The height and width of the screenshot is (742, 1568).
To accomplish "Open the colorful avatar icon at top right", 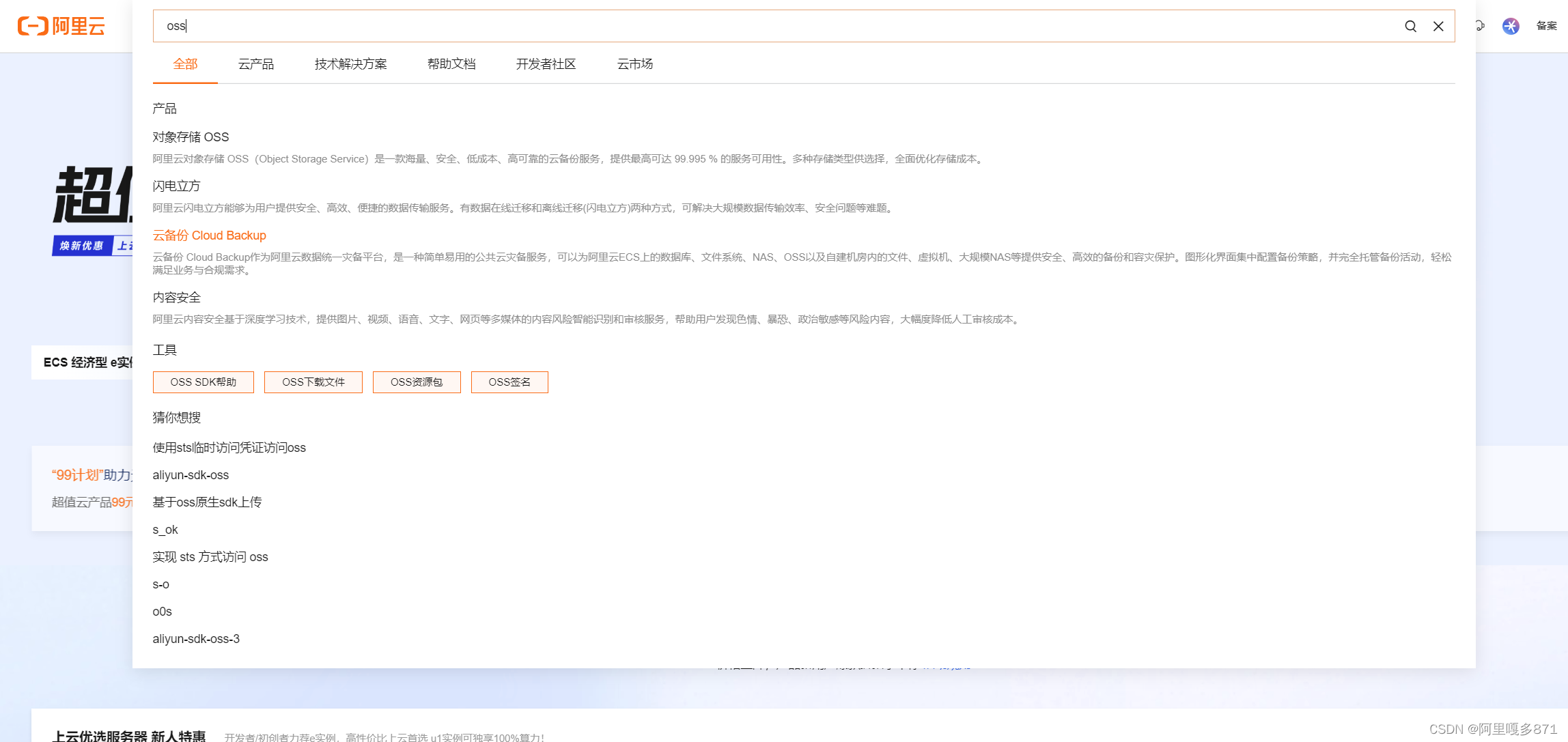I will (1511, 26).
